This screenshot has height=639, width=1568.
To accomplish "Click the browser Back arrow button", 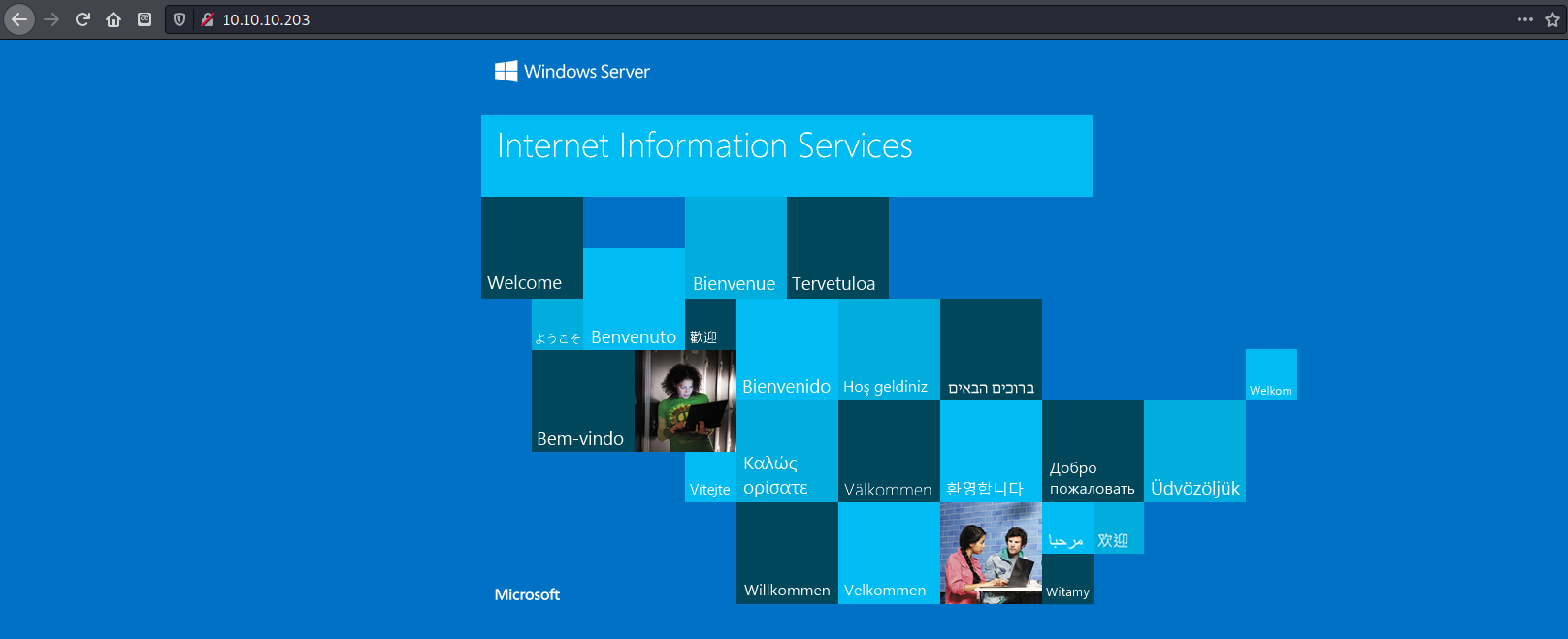I will [x=19, y=19].
